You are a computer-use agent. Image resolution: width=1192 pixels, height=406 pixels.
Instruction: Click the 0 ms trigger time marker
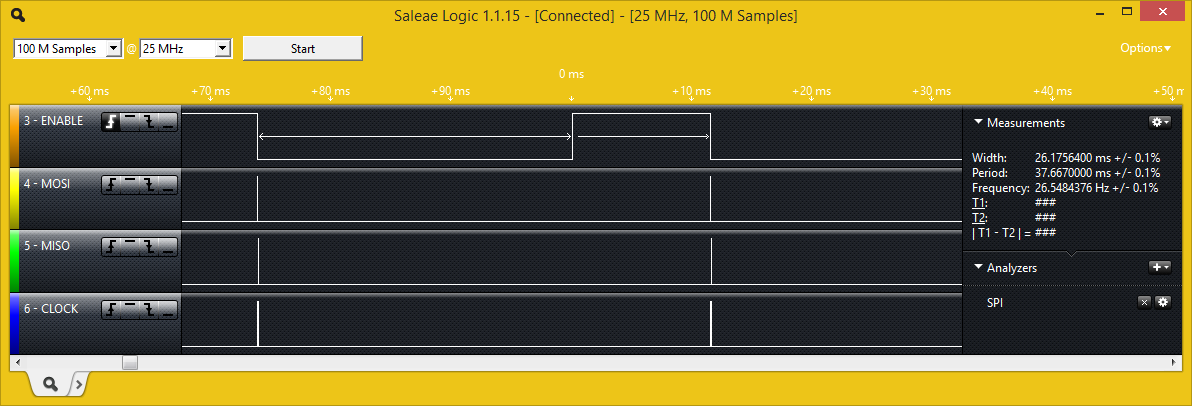tap(571, 74)
